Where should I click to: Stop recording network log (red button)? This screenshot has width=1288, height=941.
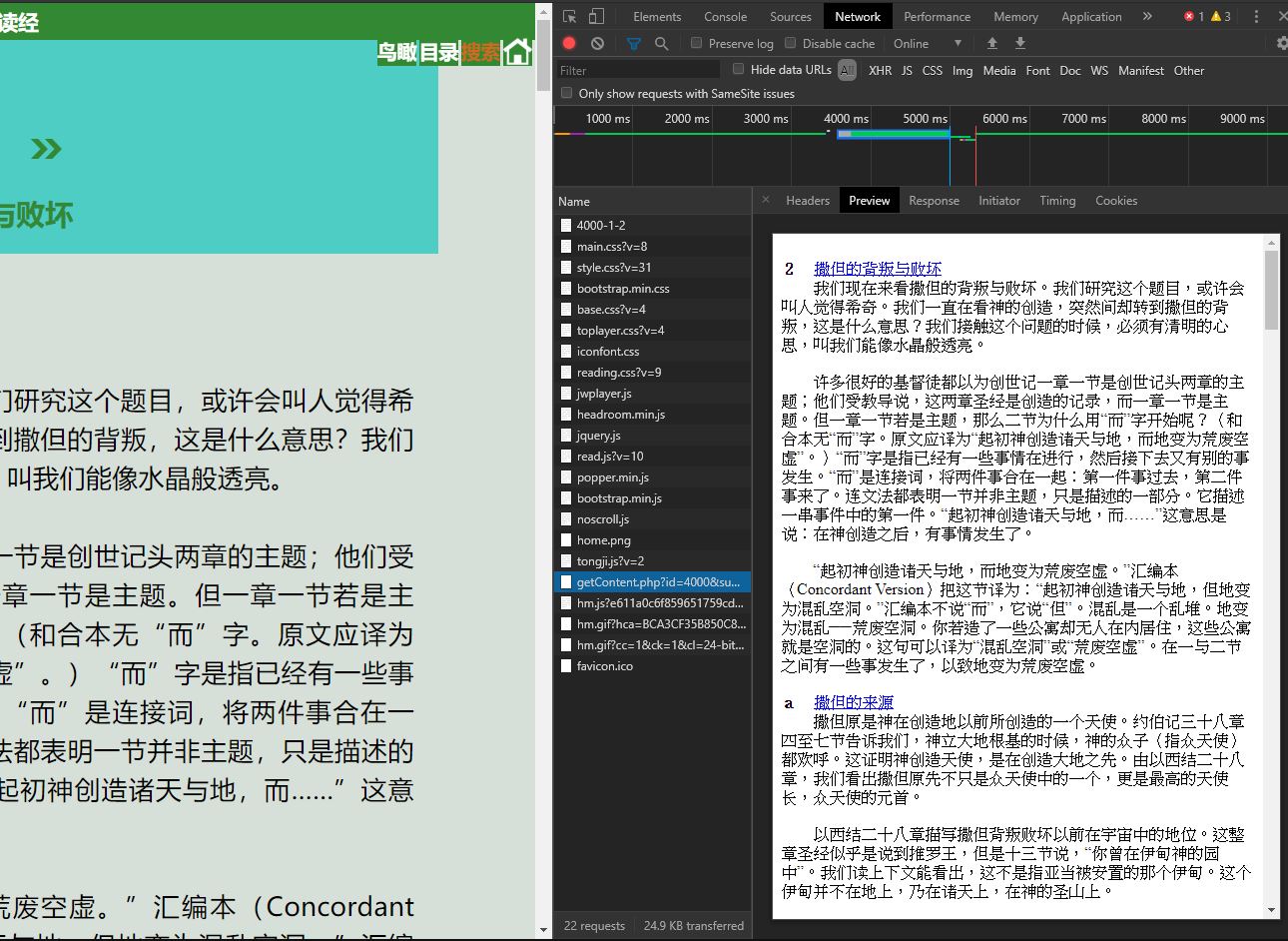point(569,44)
